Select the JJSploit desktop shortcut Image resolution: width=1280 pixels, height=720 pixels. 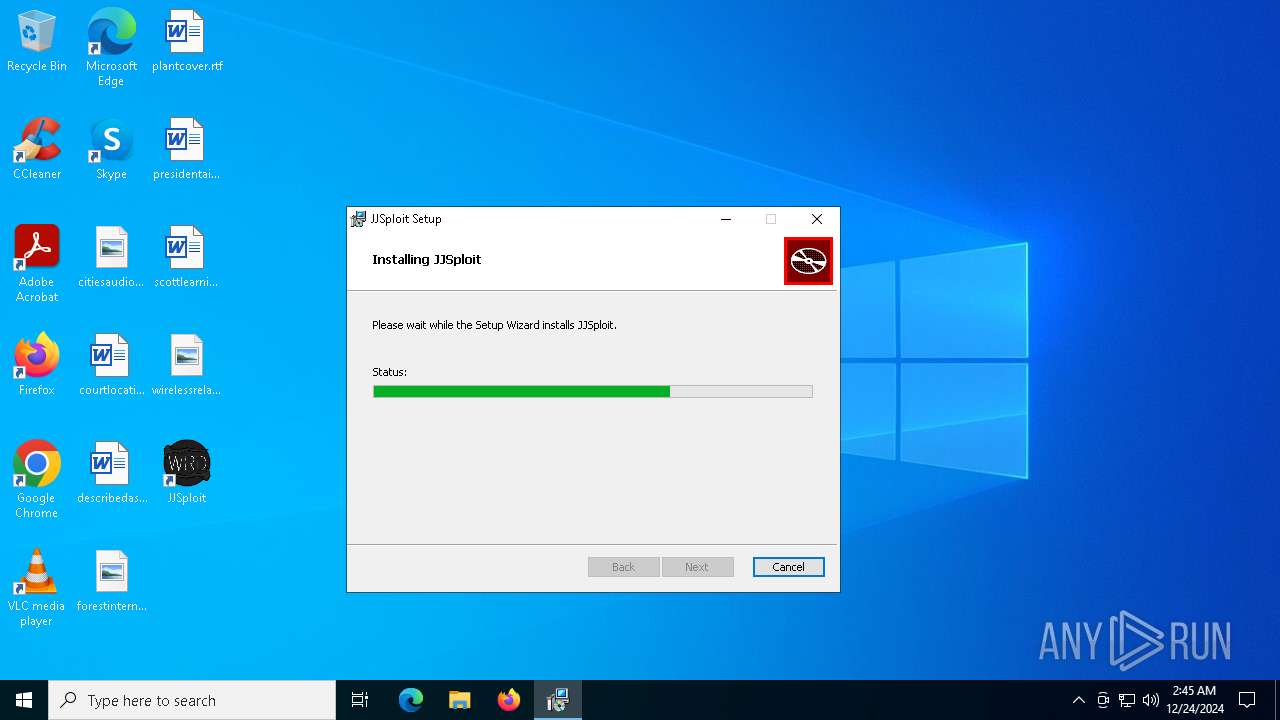(186, 474)
